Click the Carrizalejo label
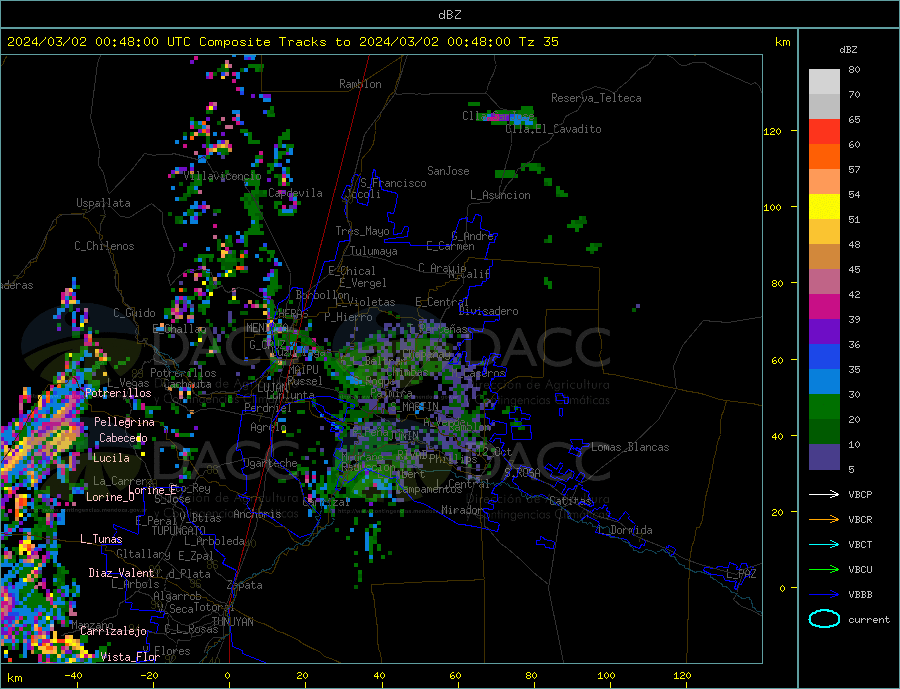 113,632
